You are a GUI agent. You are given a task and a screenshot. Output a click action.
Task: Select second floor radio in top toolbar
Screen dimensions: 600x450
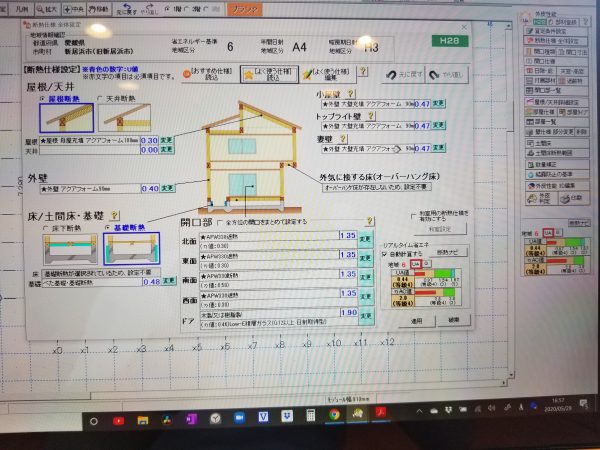(188, 8)
